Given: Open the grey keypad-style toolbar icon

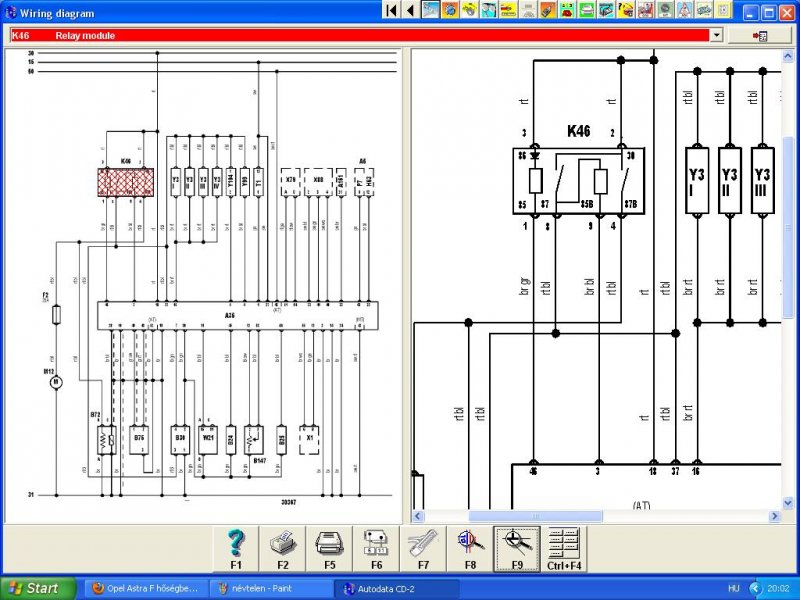Looking at the screenshot, I should (528, 10).
